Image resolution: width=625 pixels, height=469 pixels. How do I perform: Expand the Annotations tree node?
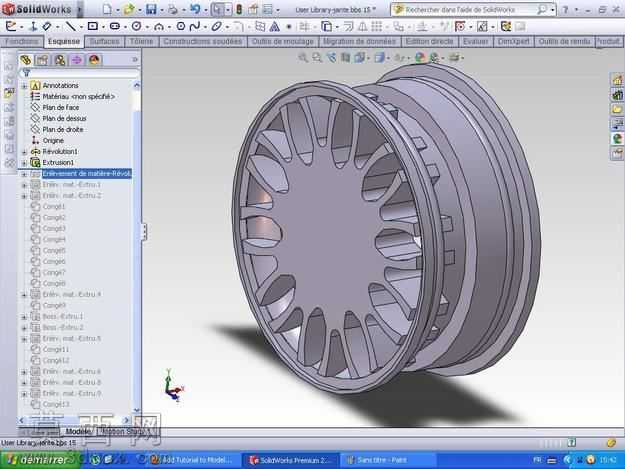24,86
